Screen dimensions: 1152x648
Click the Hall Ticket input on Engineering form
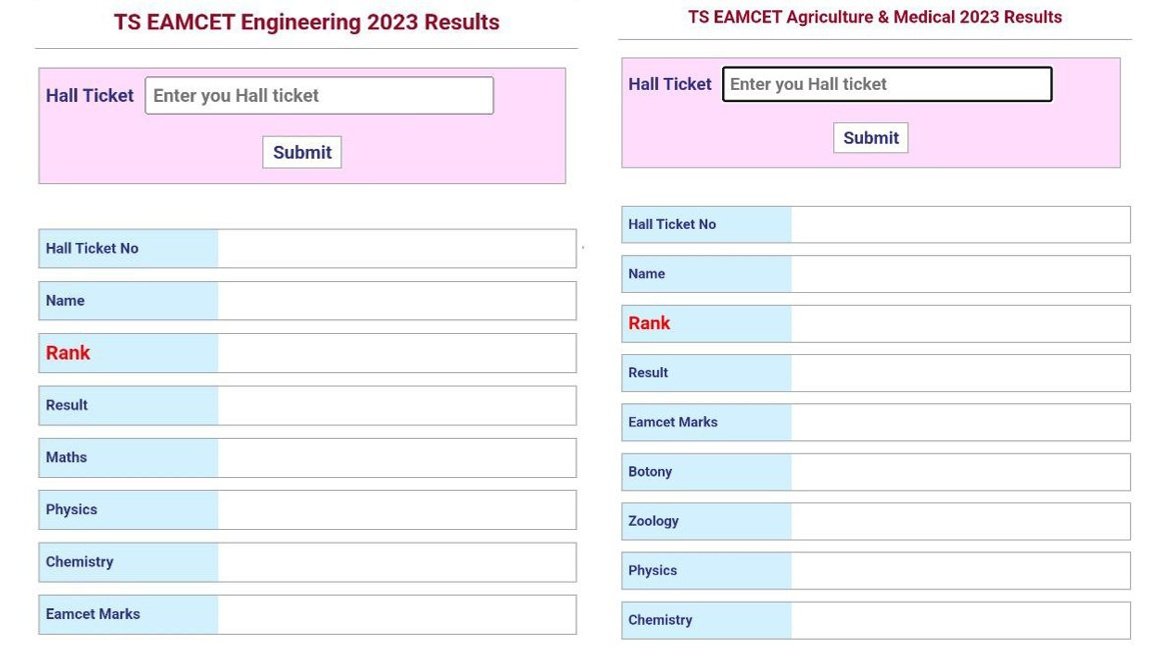319,95
